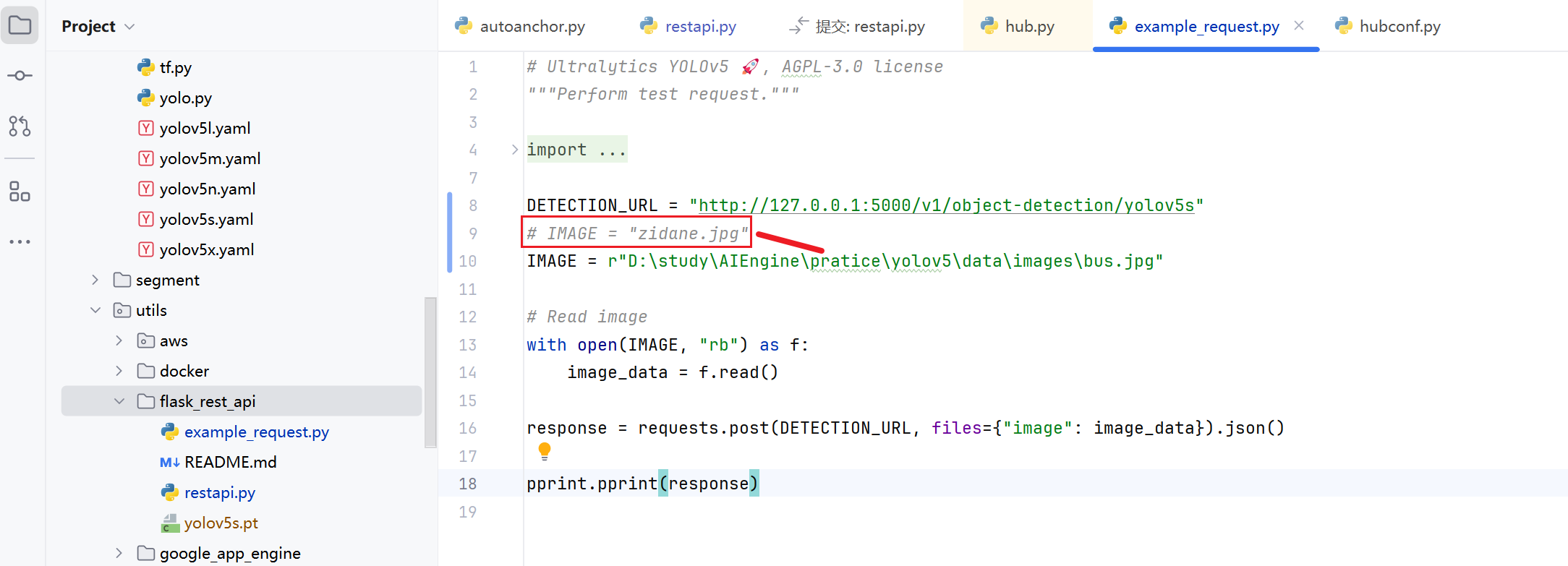Screen dimensions: 1568x566
Task: Collapse the utils folder
Action: [95, 309]
